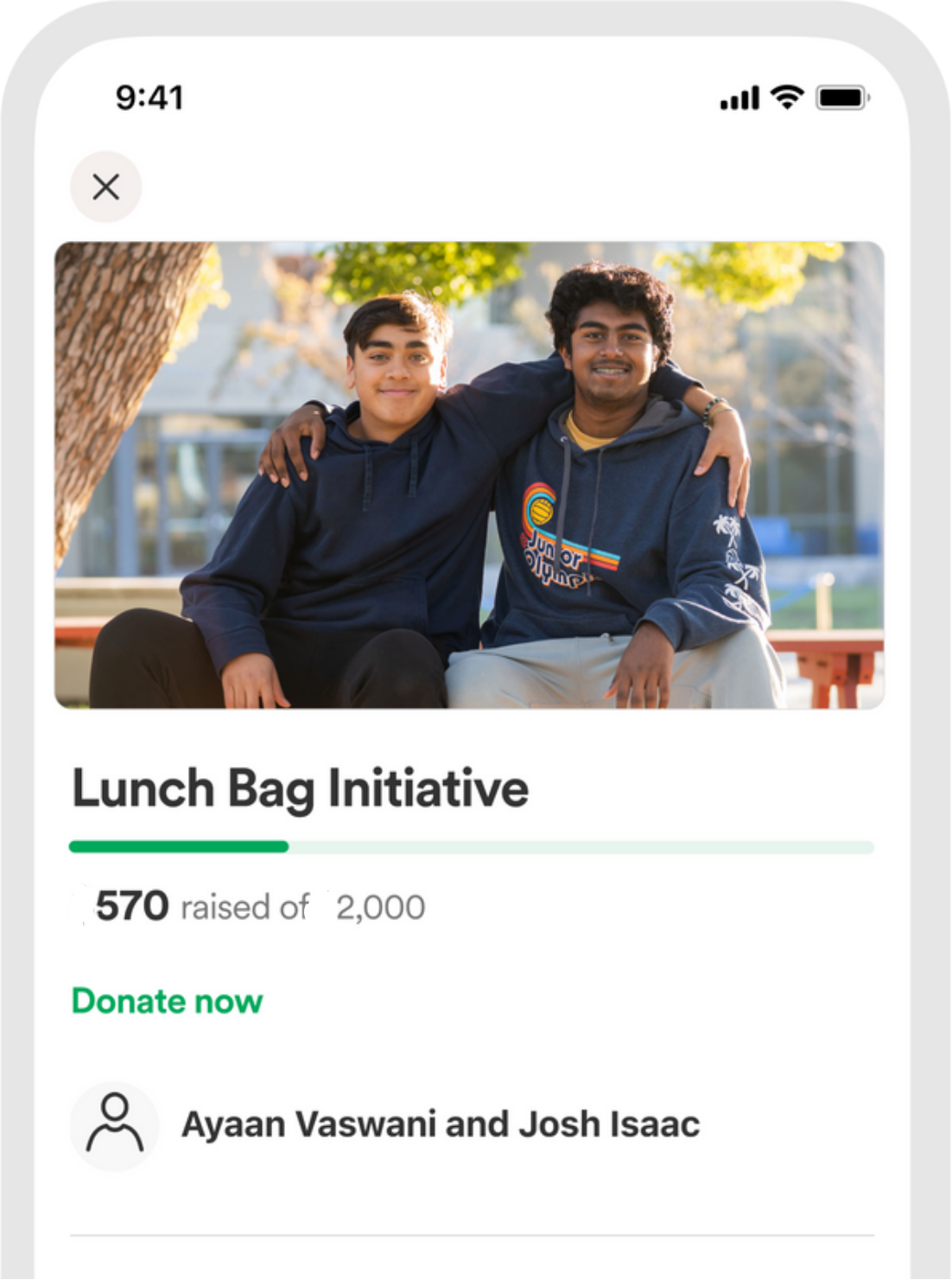Tap the Wi-Fi status icon
Screen dimensions: 952x1280
787,97
